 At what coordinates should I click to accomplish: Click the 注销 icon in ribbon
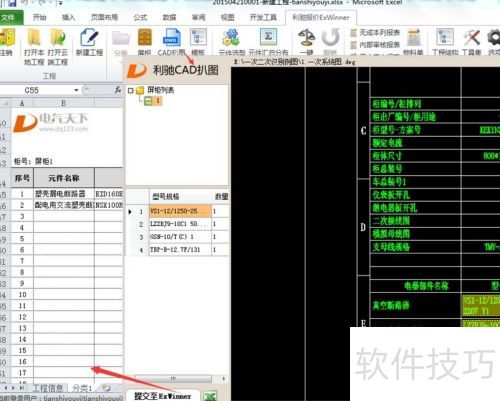[7, 37]
